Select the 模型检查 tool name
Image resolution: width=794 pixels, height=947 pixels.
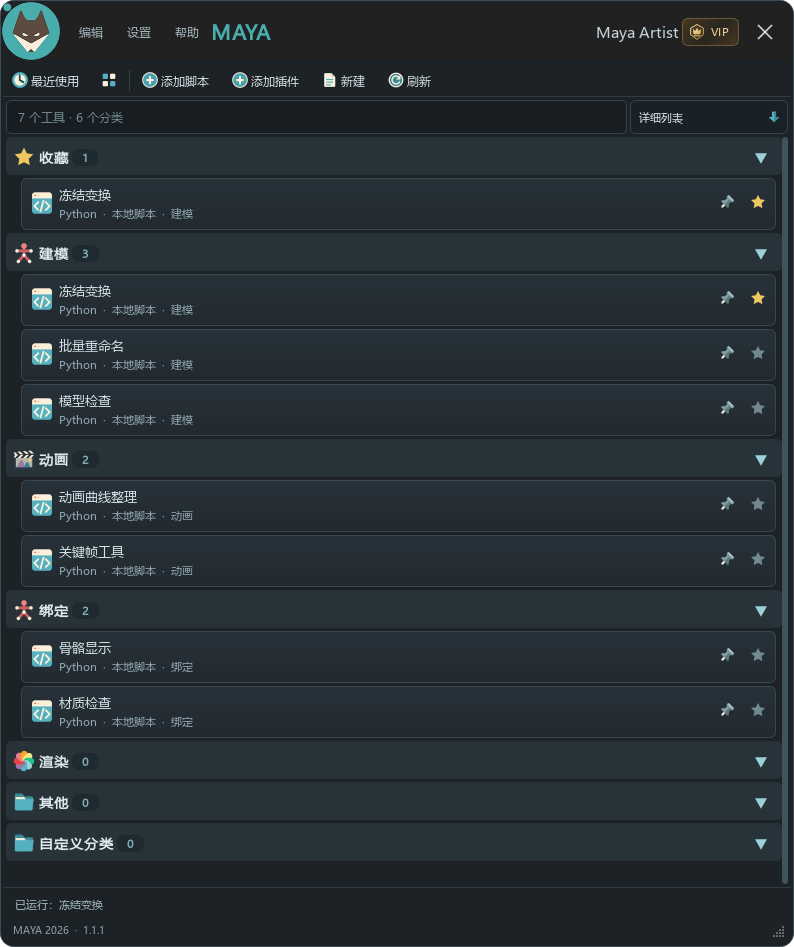tap(85, 401)
